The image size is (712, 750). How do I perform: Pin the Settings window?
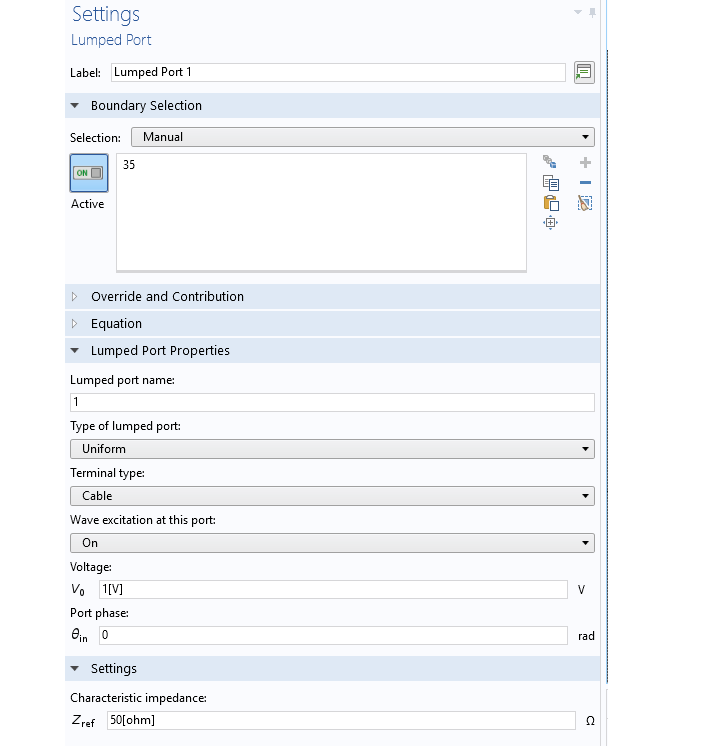pos(592,13)
